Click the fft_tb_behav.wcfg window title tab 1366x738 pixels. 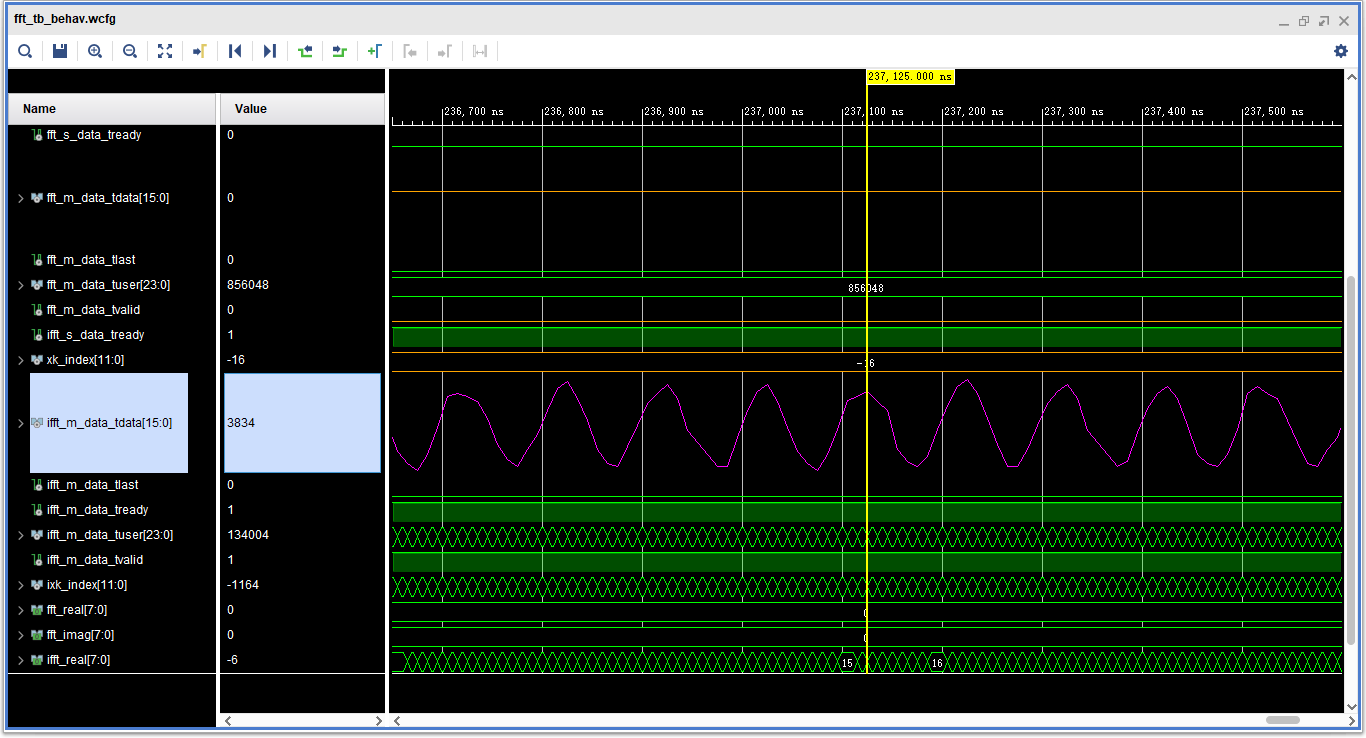click(x=65, y=19)
